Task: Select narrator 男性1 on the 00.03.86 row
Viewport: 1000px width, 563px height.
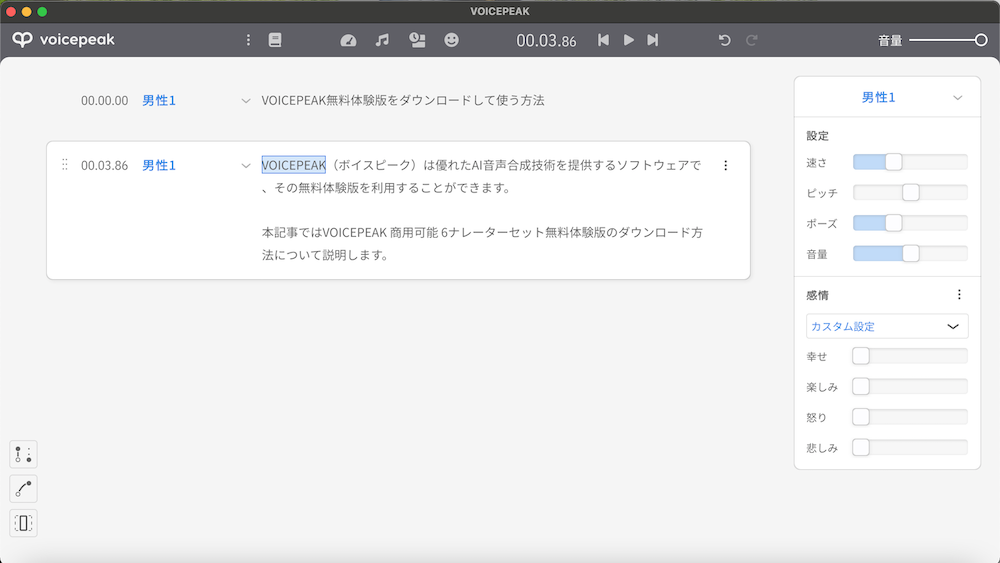Action: pos(159,166)
